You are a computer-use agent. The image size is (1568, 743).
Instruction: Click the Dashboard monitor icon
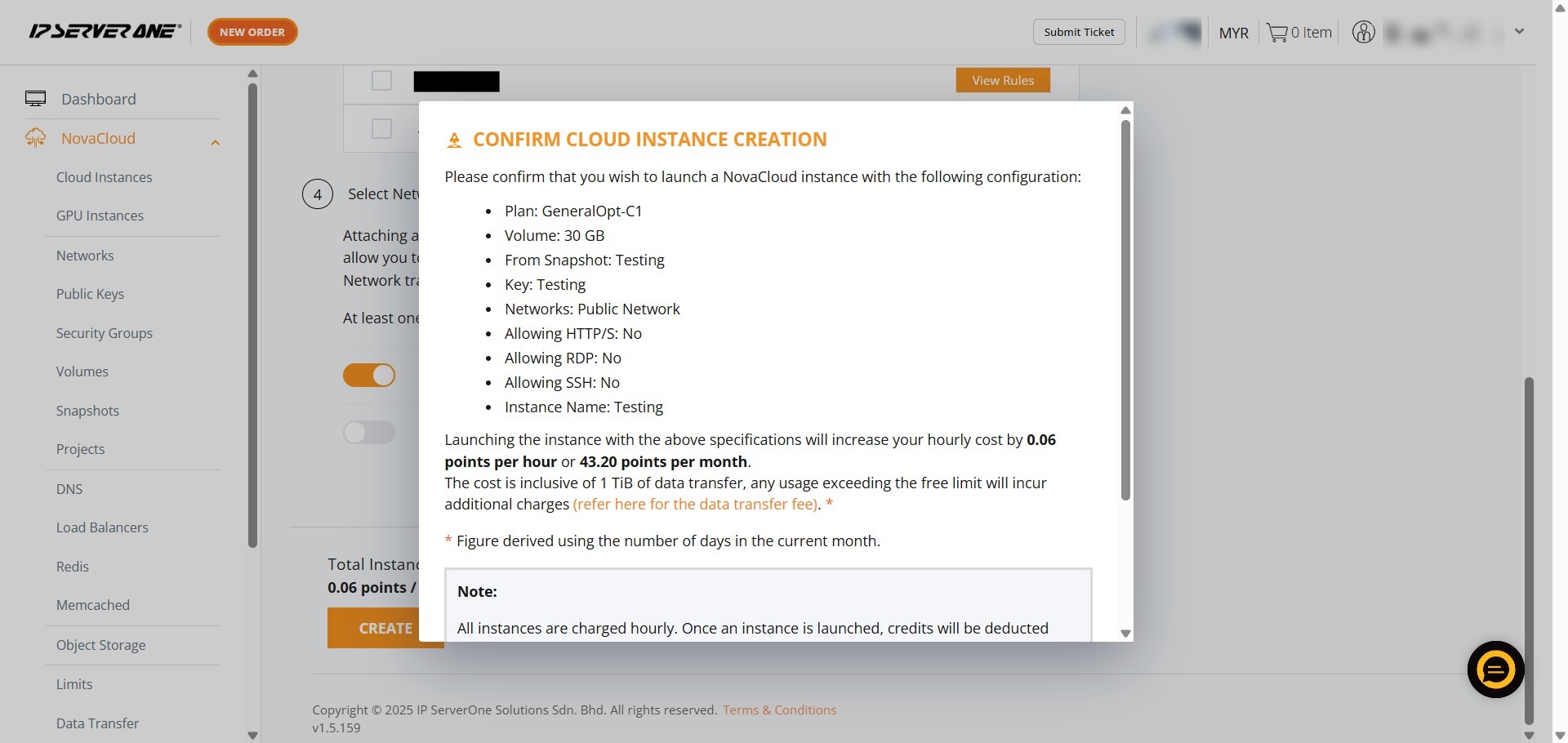click(x=35, y=99)
